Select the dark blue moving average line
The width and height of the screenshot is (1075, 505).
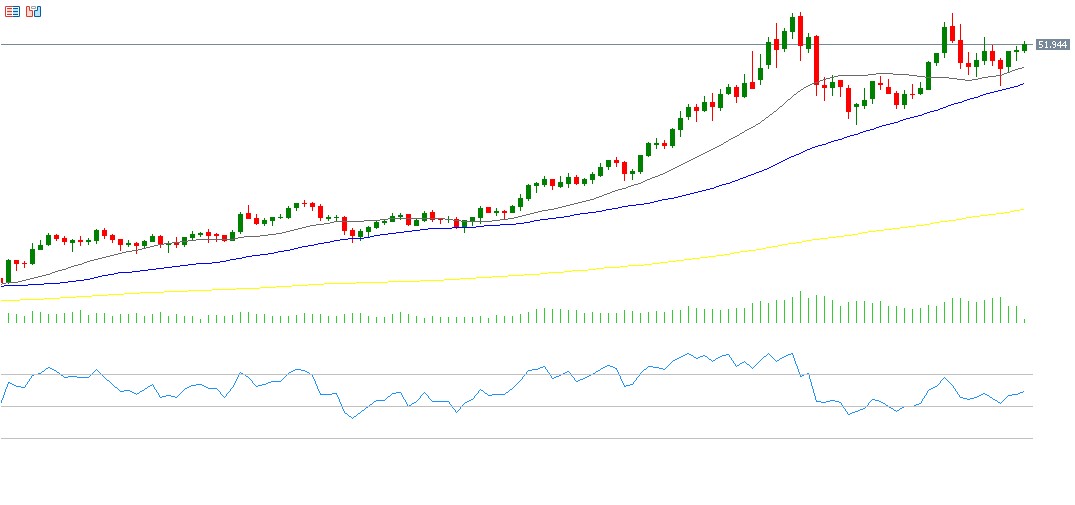tap(600, 208)
